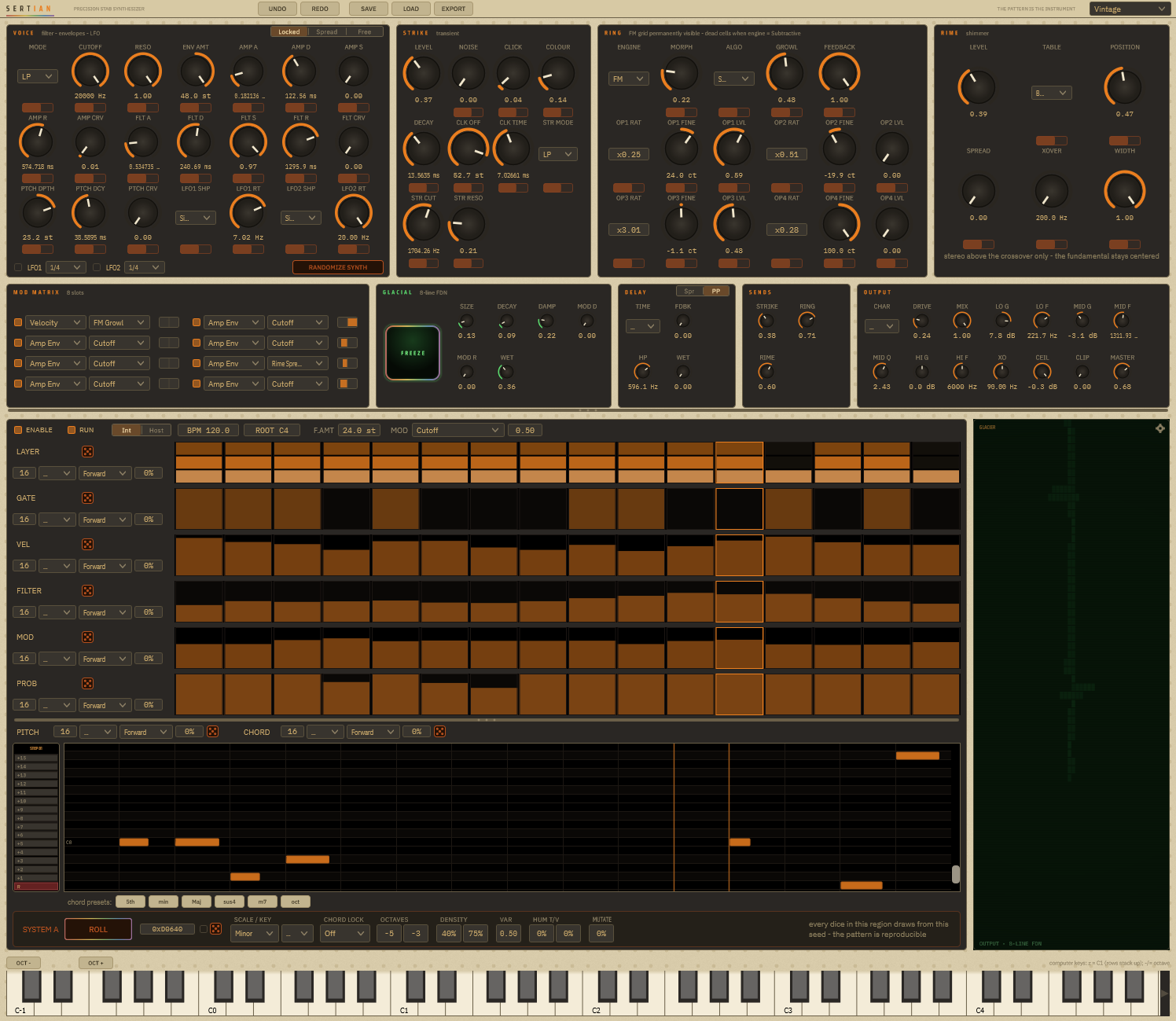Screen dimensions: 1176x1021
Task: Toggle the ENABLE sequencer checkbox
Action: (x=18, y=430)
